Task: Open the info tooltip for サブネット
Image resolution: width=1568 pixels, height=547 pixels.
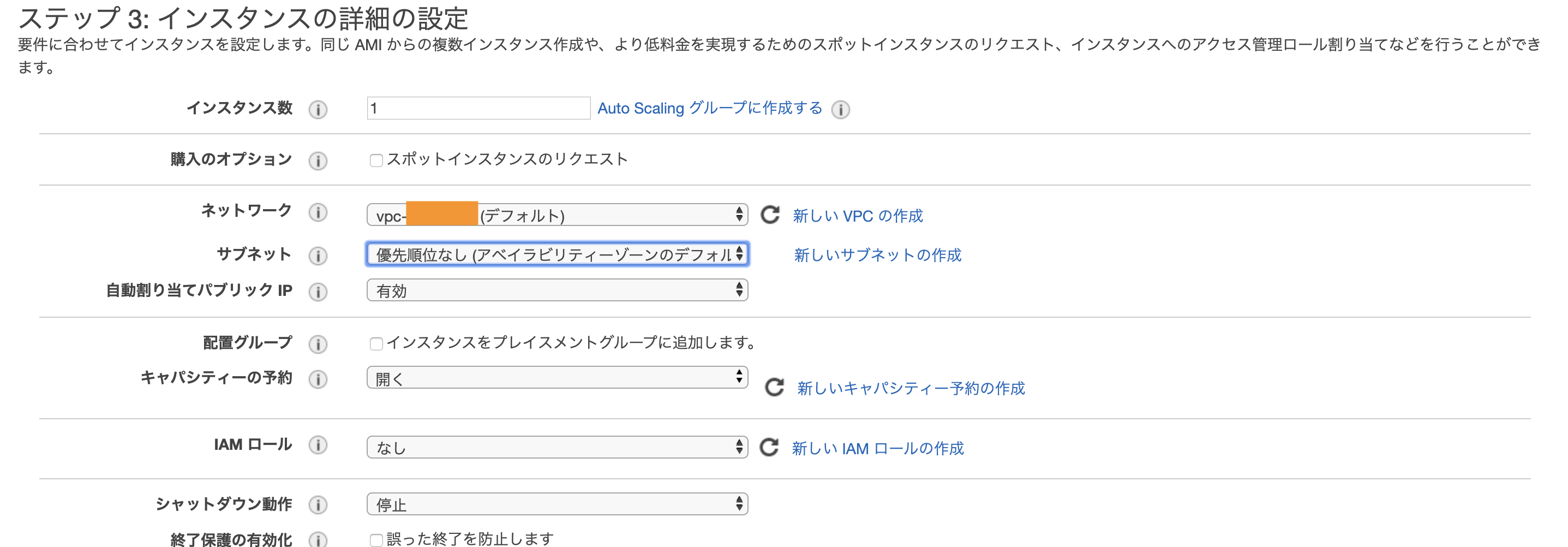Action: click(318, 255)
